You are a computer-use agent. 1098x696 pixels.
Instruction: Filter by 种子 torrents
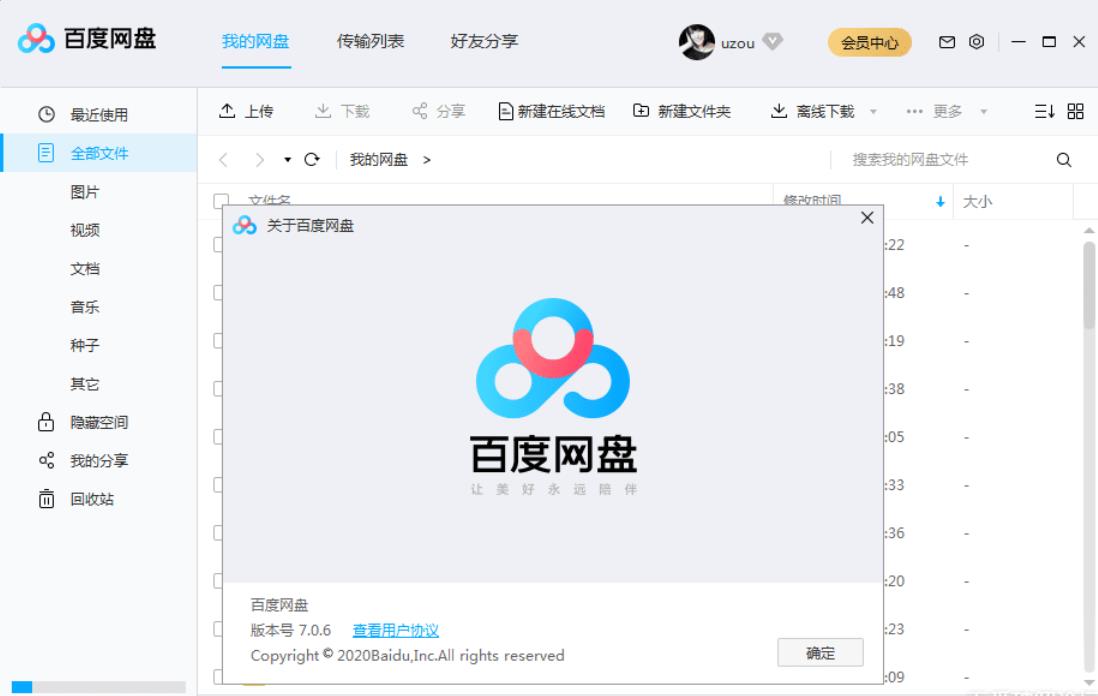tap(85, 346)
